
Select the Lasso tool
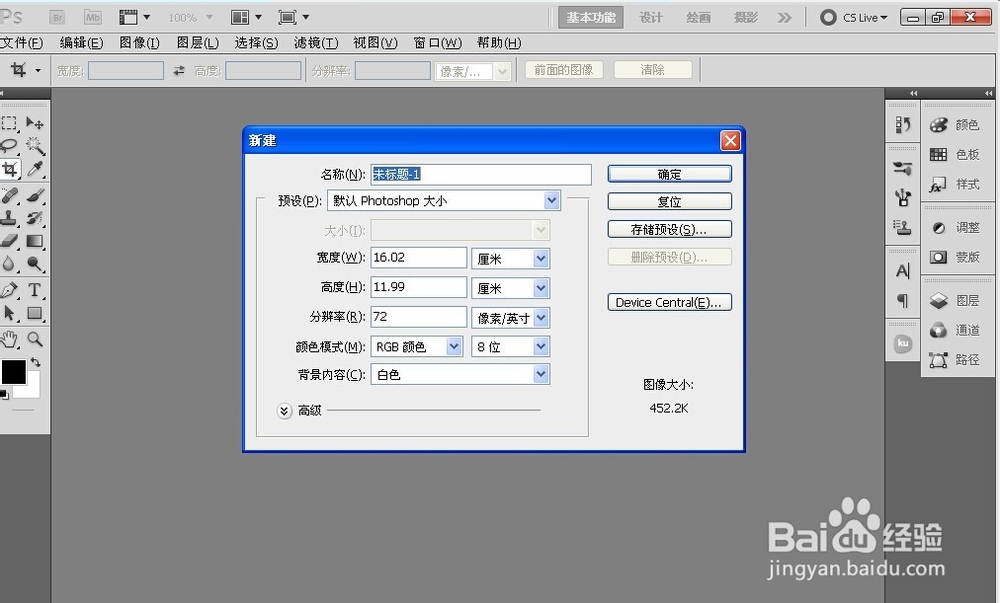point(12,147)
